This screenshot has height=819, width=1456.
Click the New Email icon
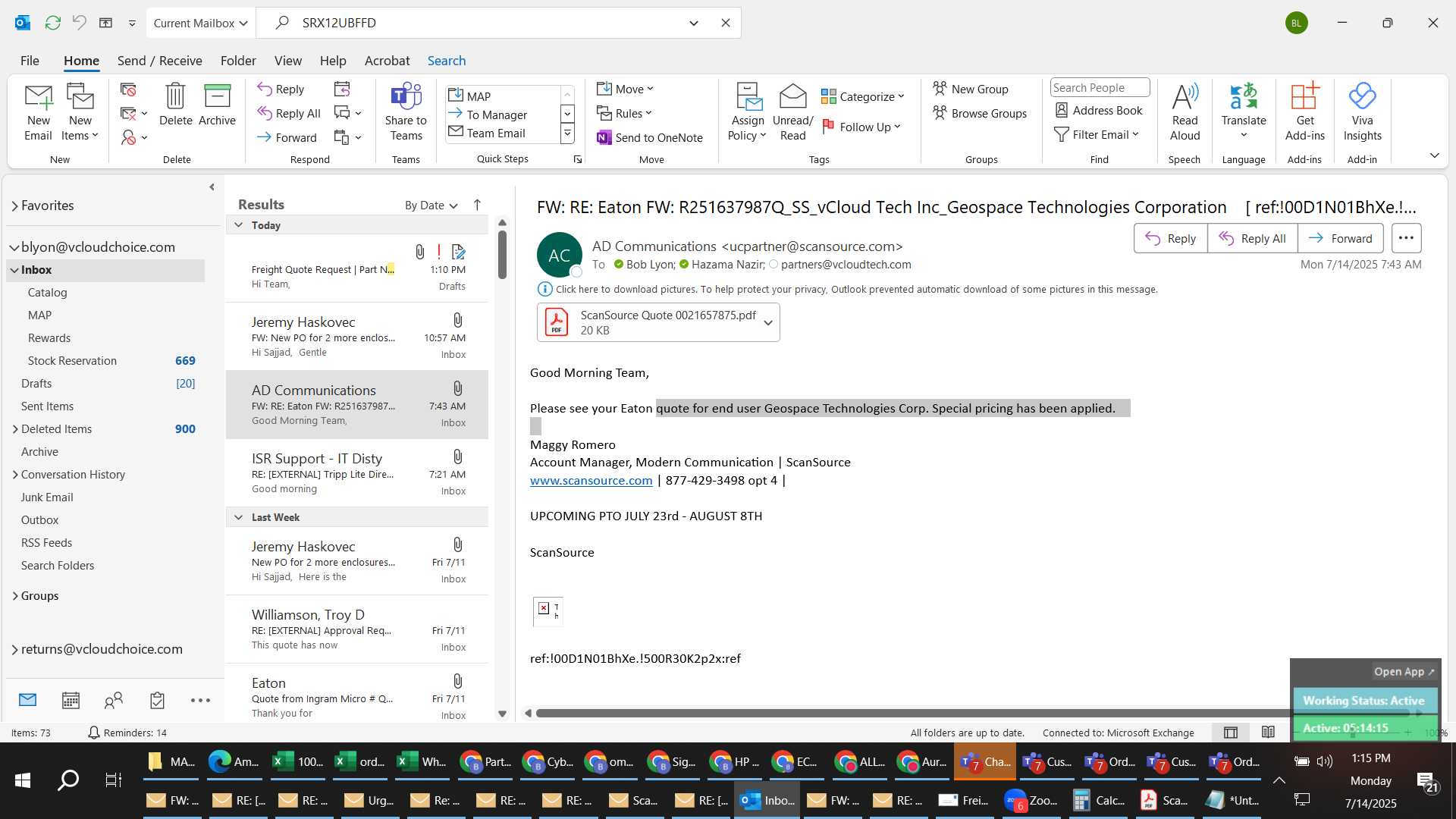38,113
